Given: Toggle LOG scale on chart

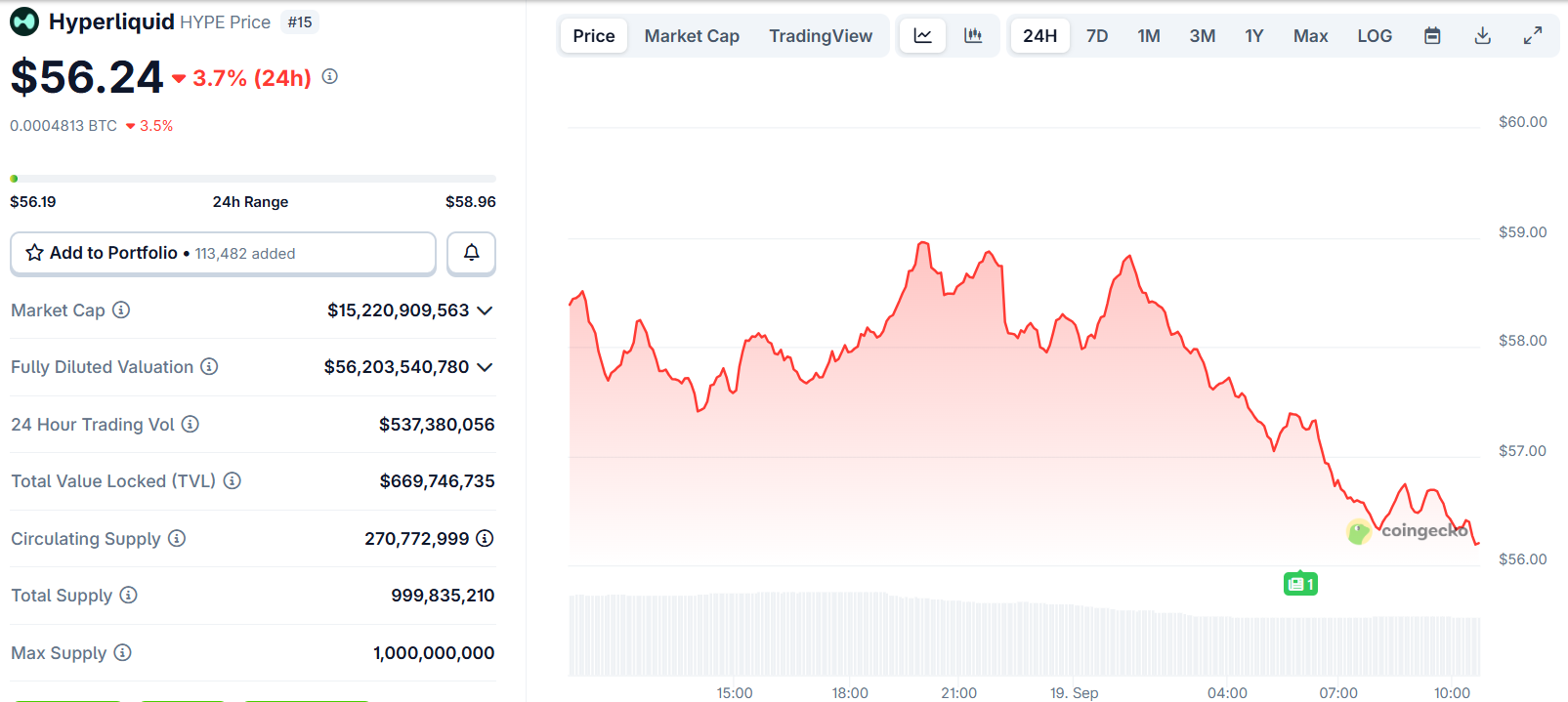Looking at the screenshot, I should tap(1375, 36).
